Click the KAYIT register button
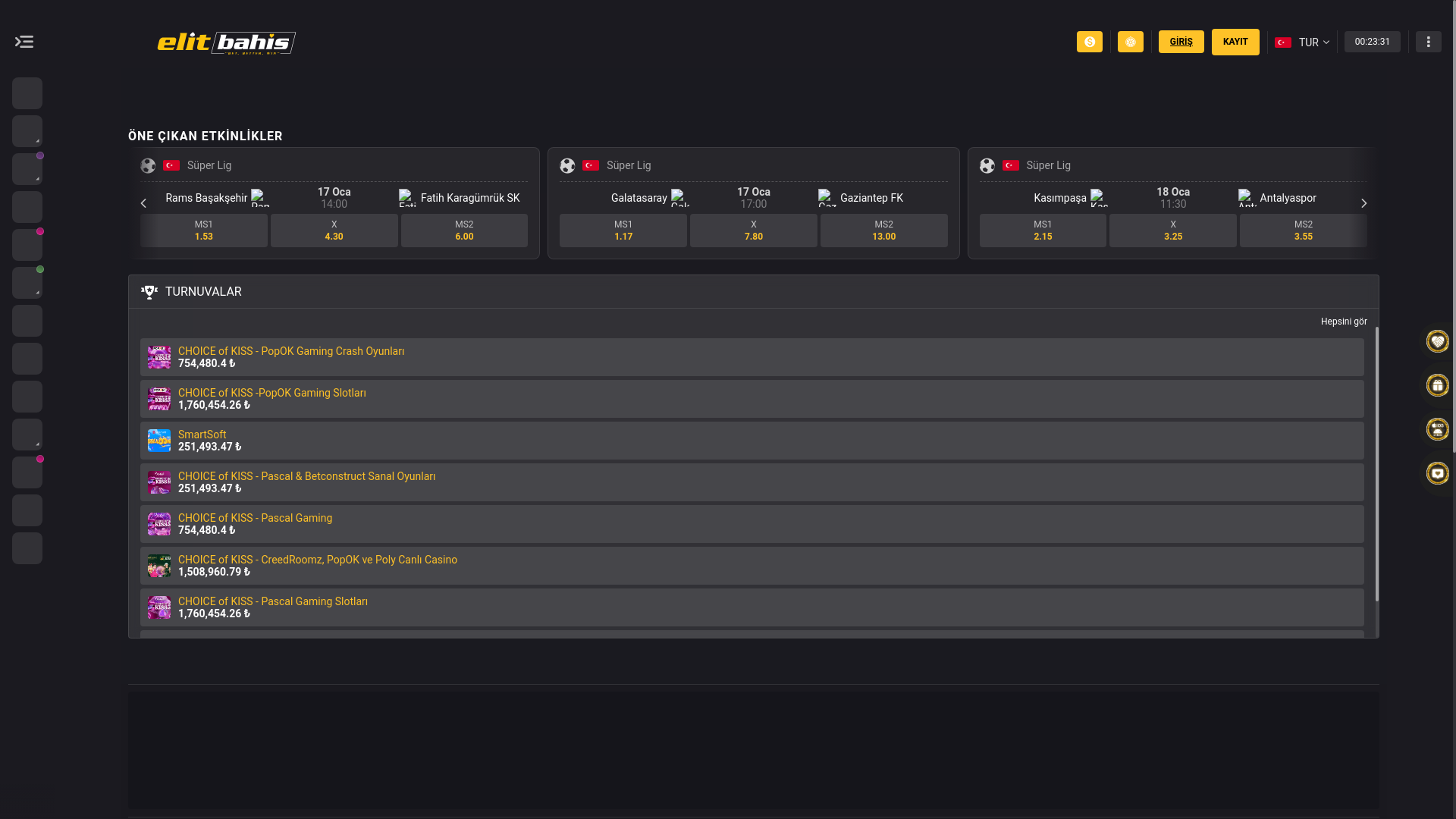This screenshot has height=819, width=1456. point(1235,42)
